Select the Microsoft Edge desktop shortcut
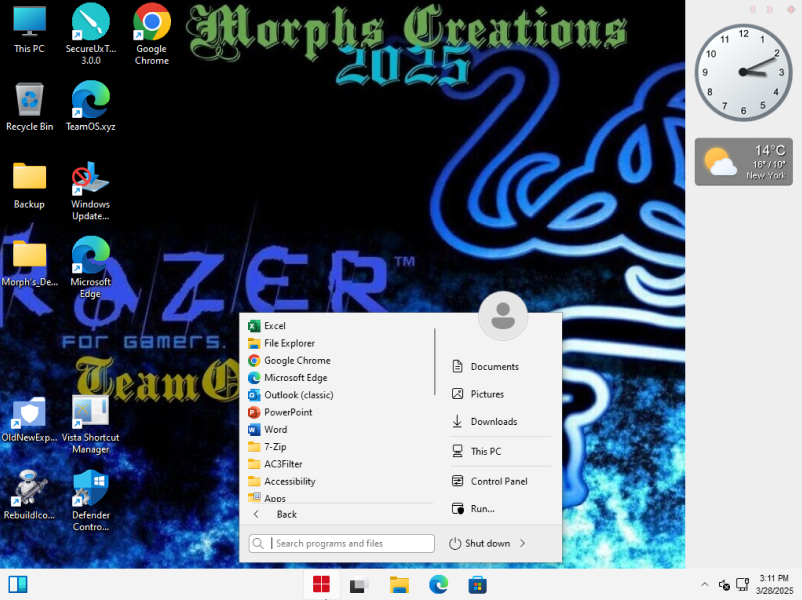The height and width of the screenshot is (600, 802). tap(91, 268)
